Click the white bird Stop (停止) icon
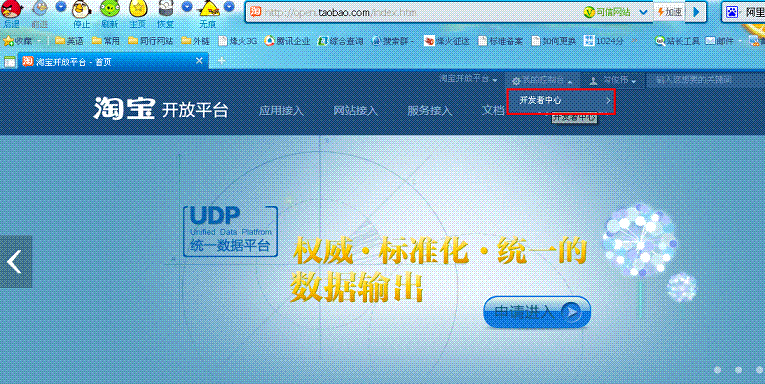This screenshot has height=384, width=765. click(81, 10)
